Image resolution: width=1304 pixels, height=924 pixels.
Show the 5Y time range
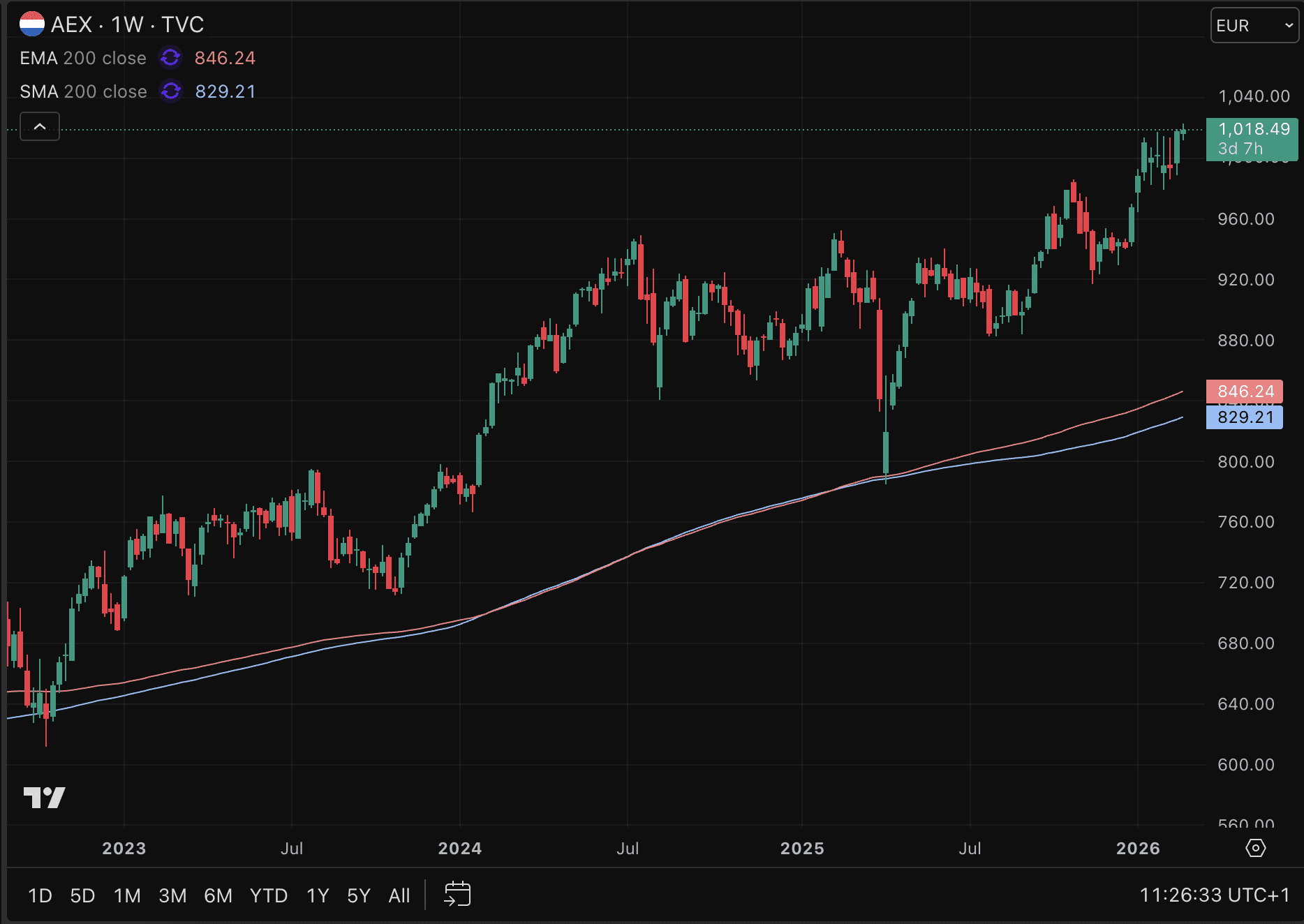(x=359, y=895)
